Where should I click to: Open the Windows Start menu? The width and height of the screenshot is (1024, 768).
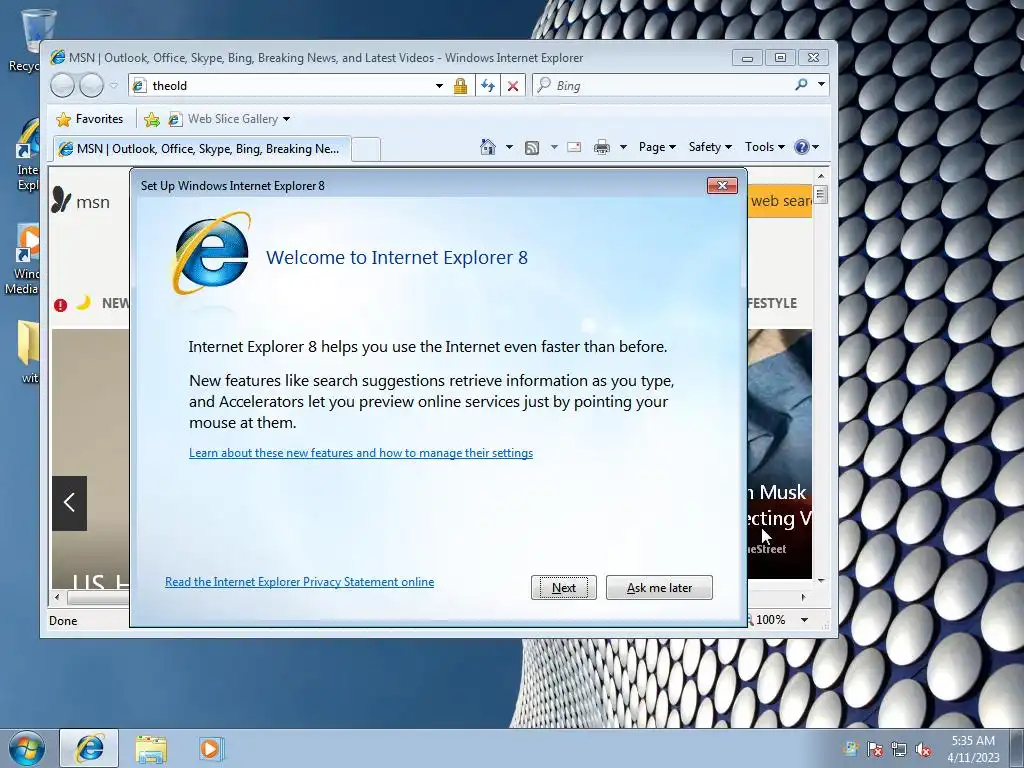point(26,748)
